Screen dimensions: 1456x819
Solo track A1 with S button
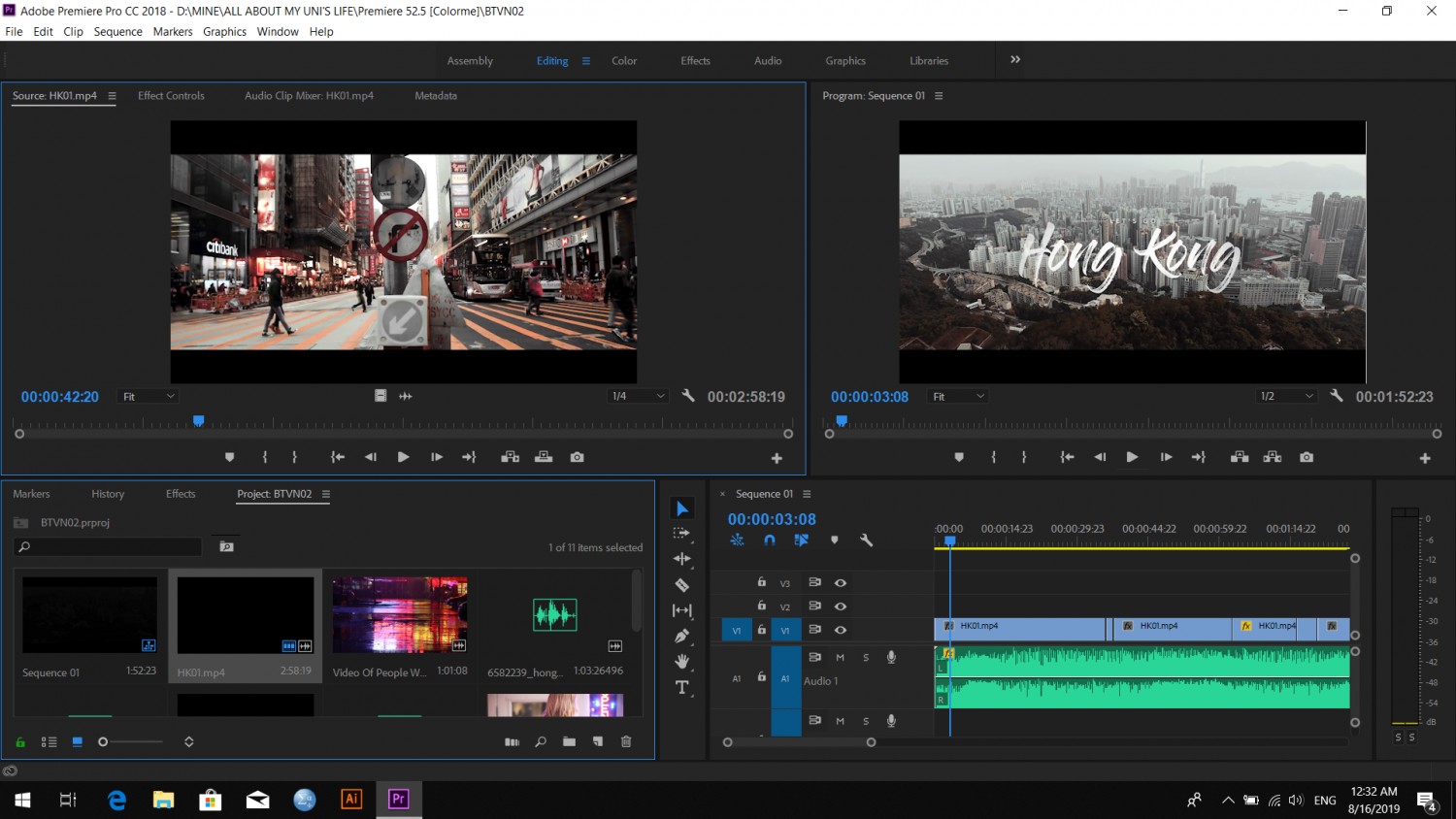coord(866,658)
